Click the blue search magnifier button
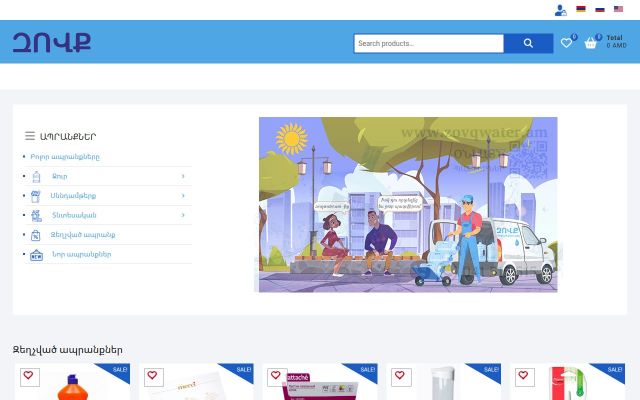 coord(528,43)
